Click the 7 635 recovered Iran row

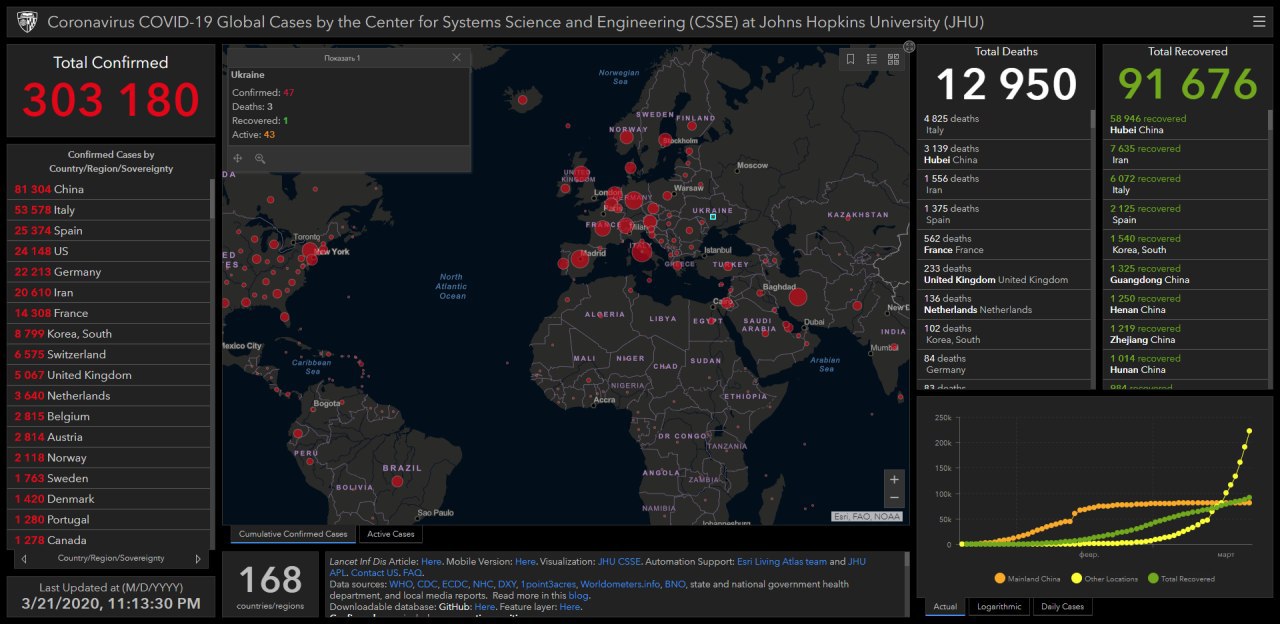click(x=1186, y=154)
